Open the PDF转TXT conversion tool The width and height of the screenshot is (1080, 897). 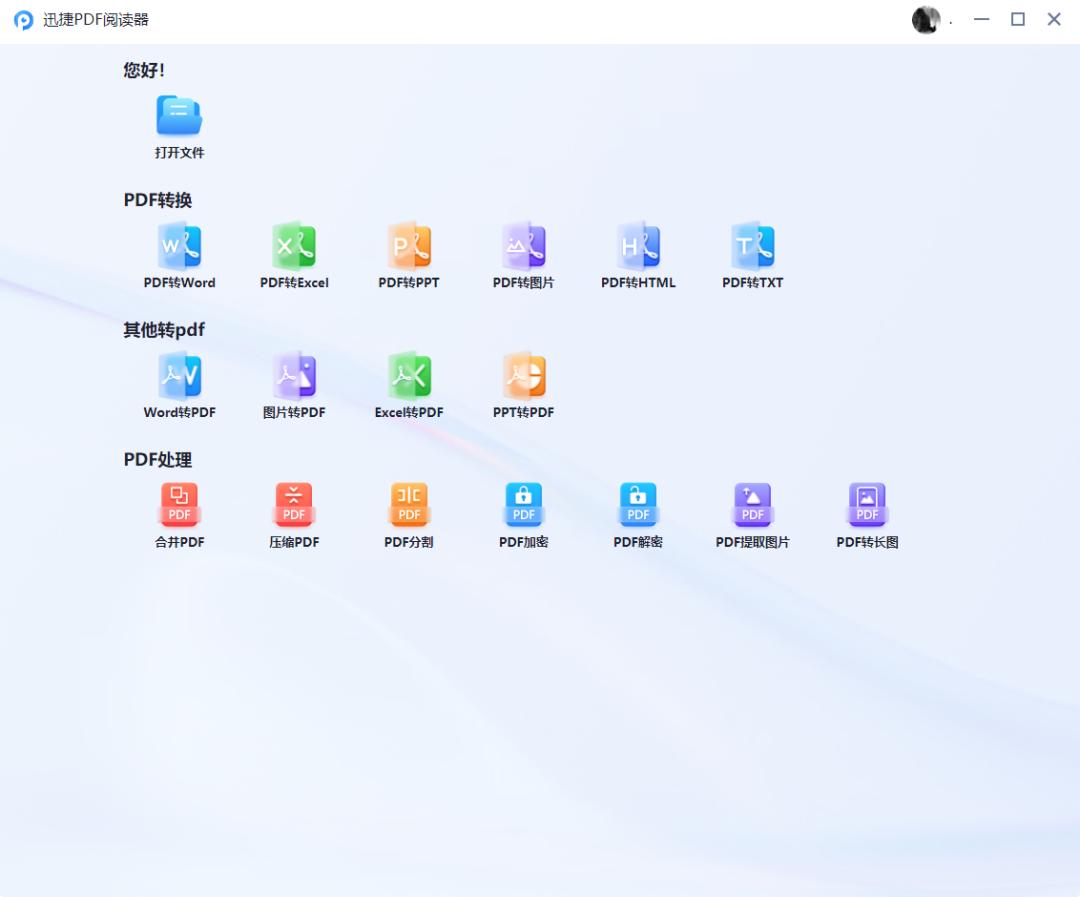752,253
